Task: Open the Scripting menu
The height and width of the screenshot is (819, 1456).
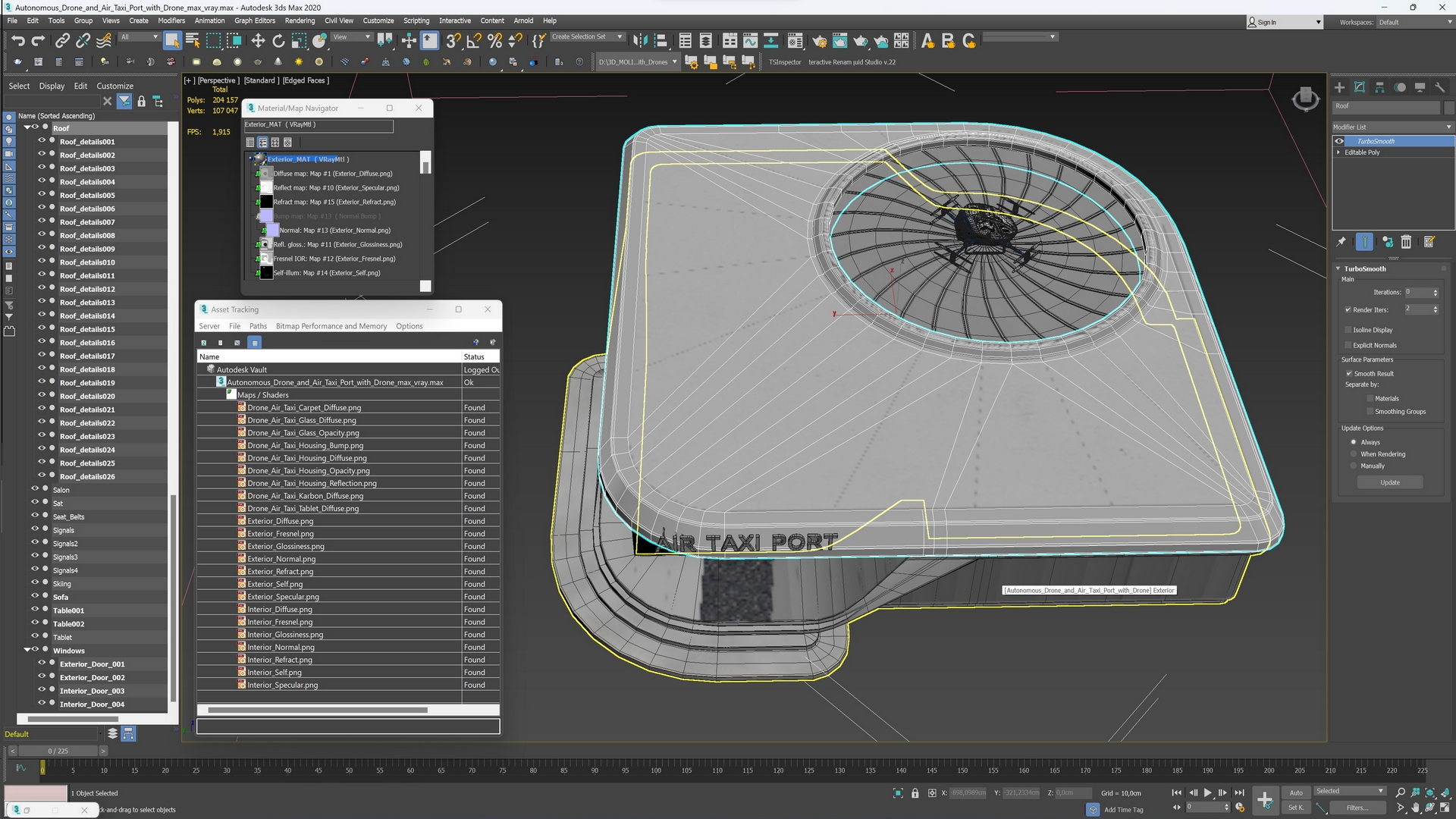Action: click(416, 20)
